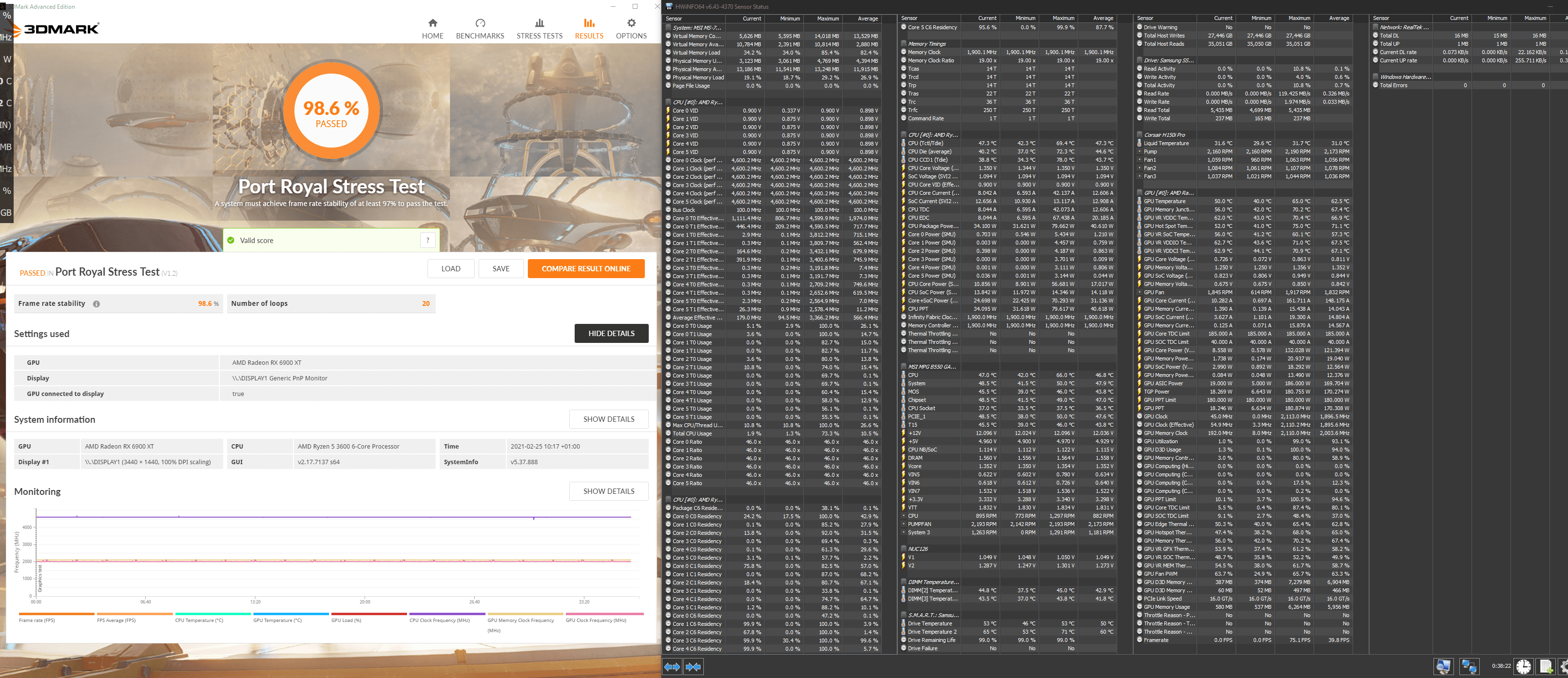Viewport: 1568px width, 678px height.
Task: Start HWiNFO logging with sheet icon
Action: tap(1546, 666)
